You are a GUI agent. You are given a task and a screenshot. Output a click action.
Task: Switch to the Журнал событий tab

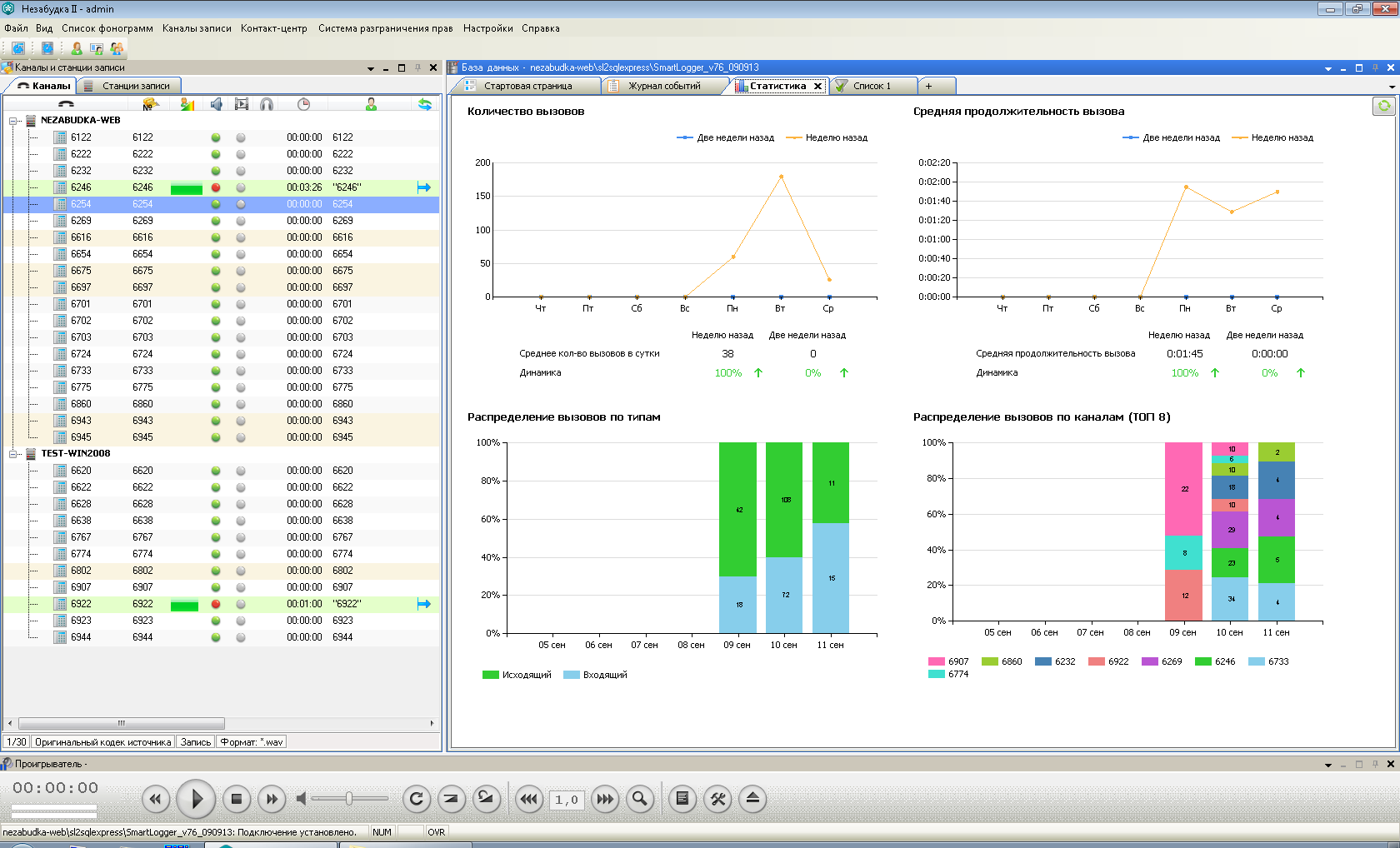pos(664,86)
